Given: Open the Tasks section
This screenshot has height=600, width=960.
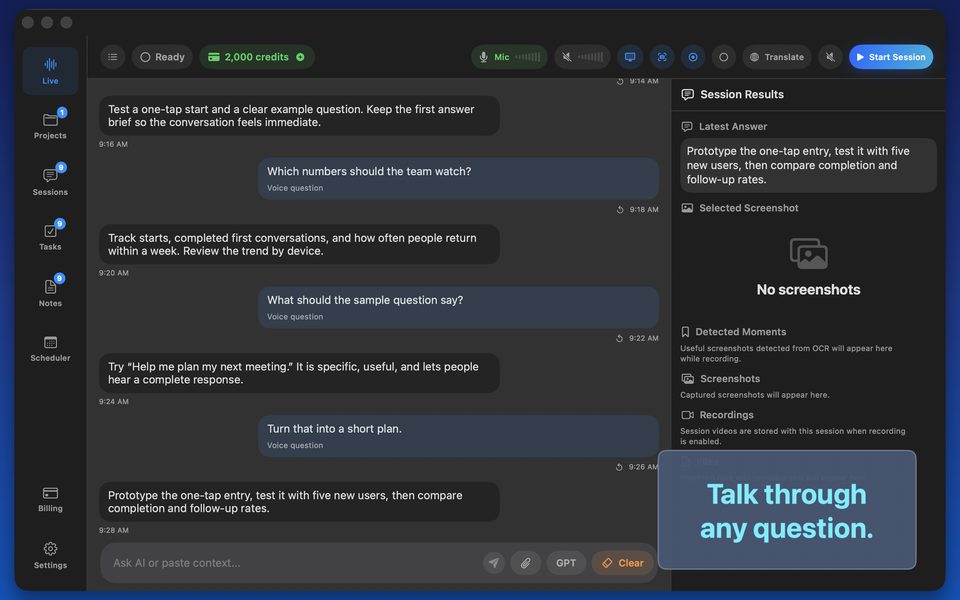Looking at the screenshot, I should point(50,236).
